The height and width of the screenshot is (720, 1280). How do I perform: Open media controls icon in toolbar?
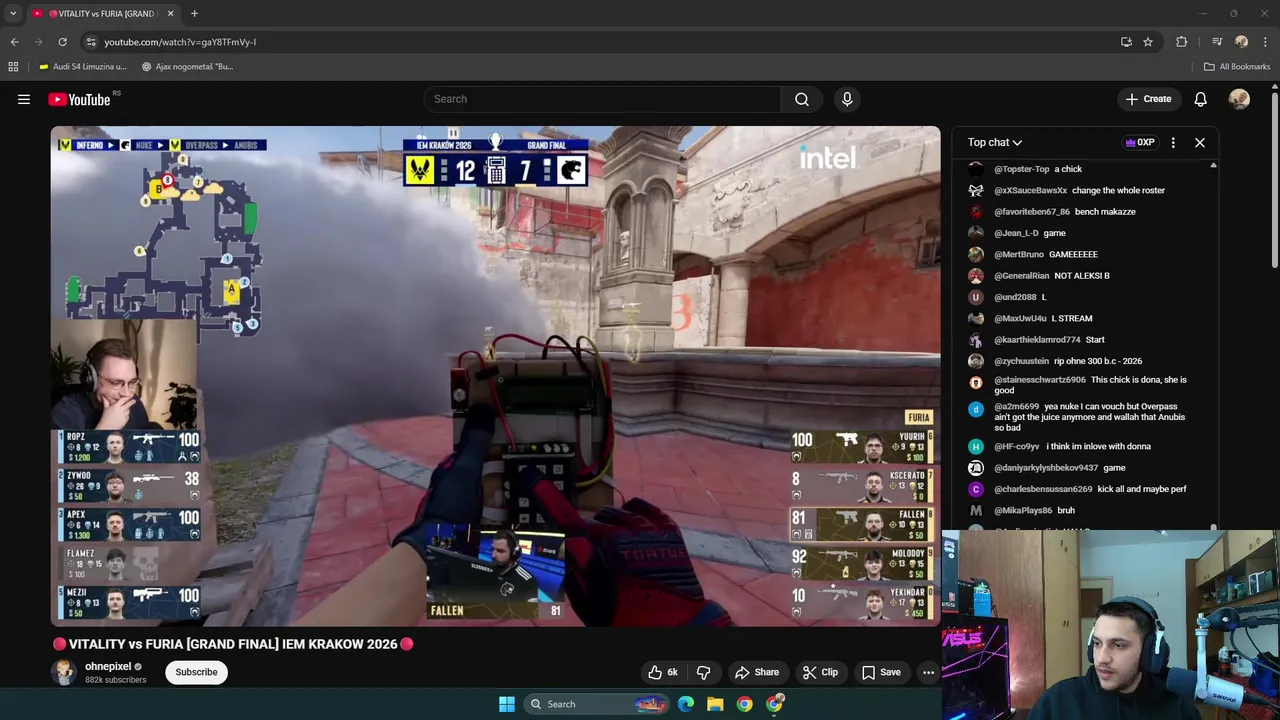pos(1217,42)
